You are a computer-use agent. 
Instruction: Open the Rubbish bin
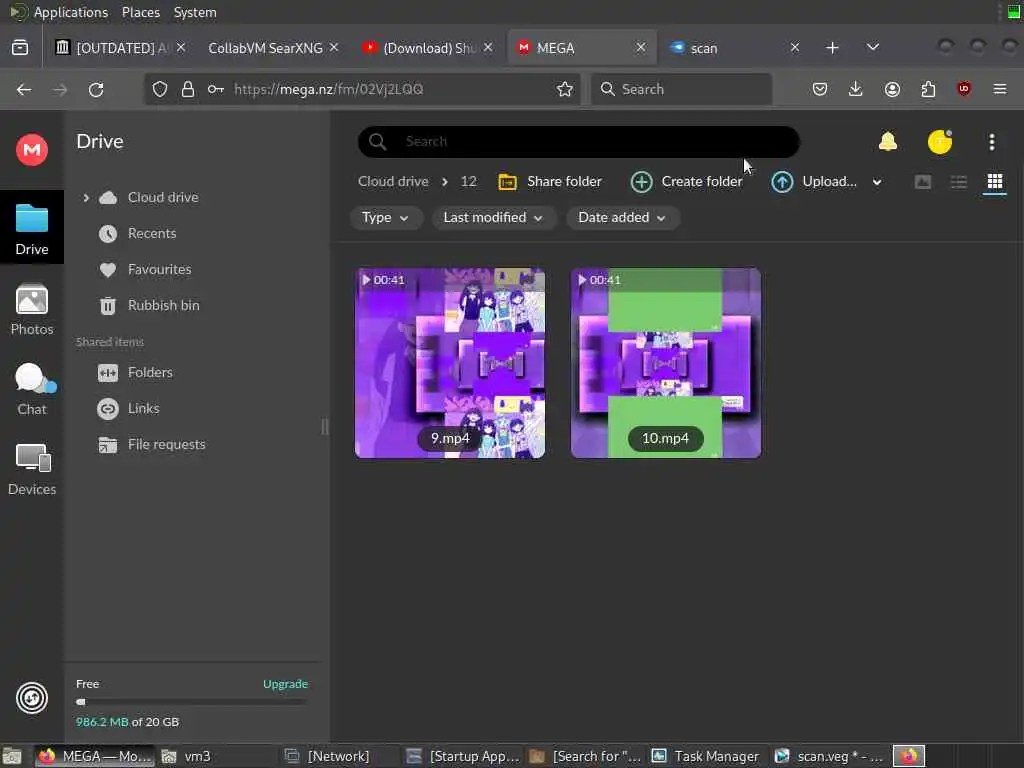pyautogui.click(x=163, y=305)
